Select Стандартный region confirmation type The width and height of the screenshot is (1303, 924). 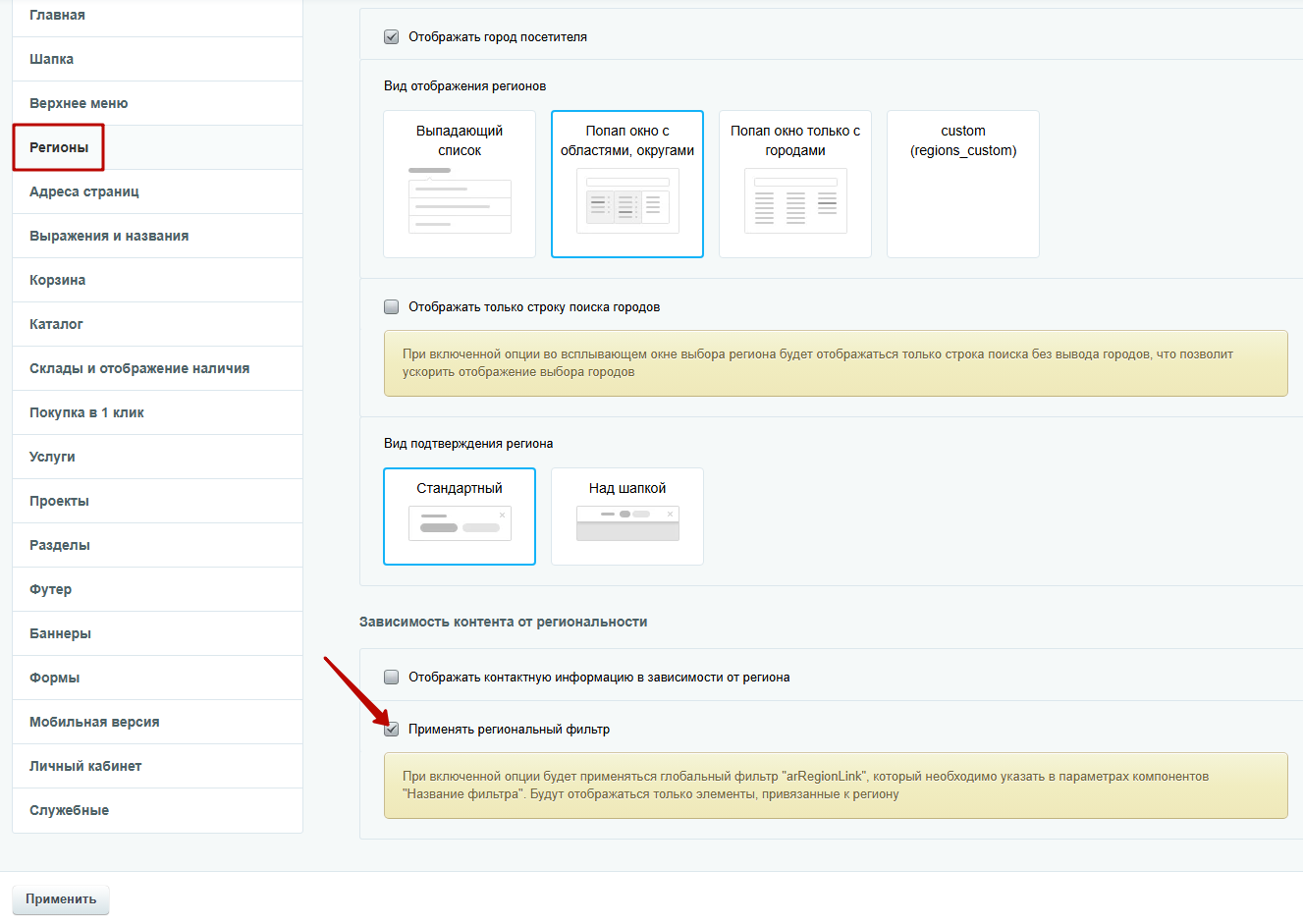460,516
